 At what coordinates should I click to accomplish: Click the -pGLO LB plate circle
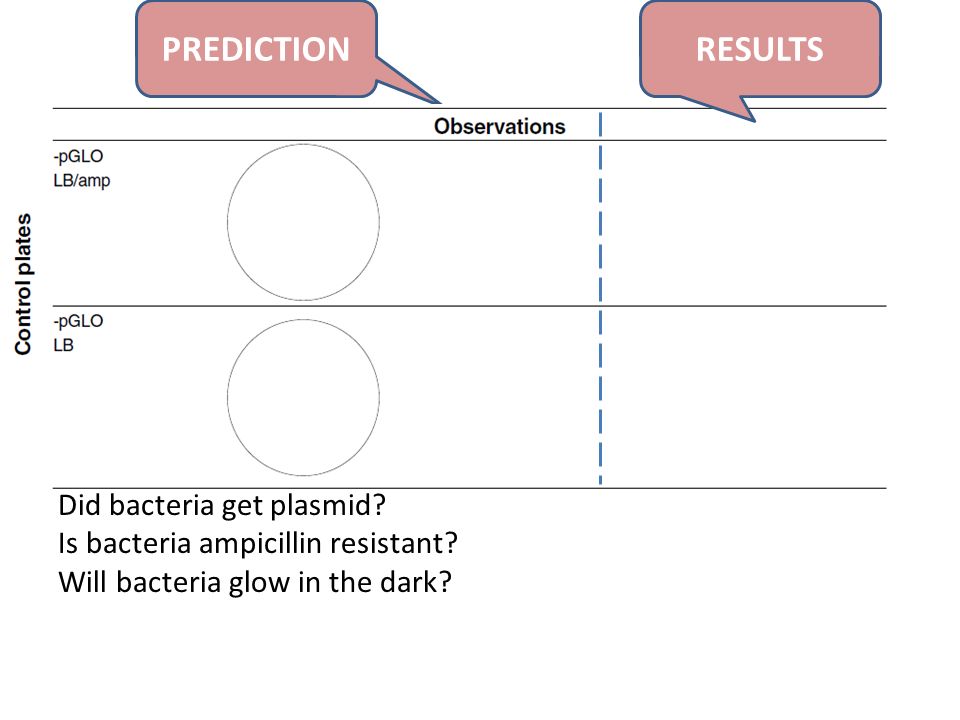(303, 397)
